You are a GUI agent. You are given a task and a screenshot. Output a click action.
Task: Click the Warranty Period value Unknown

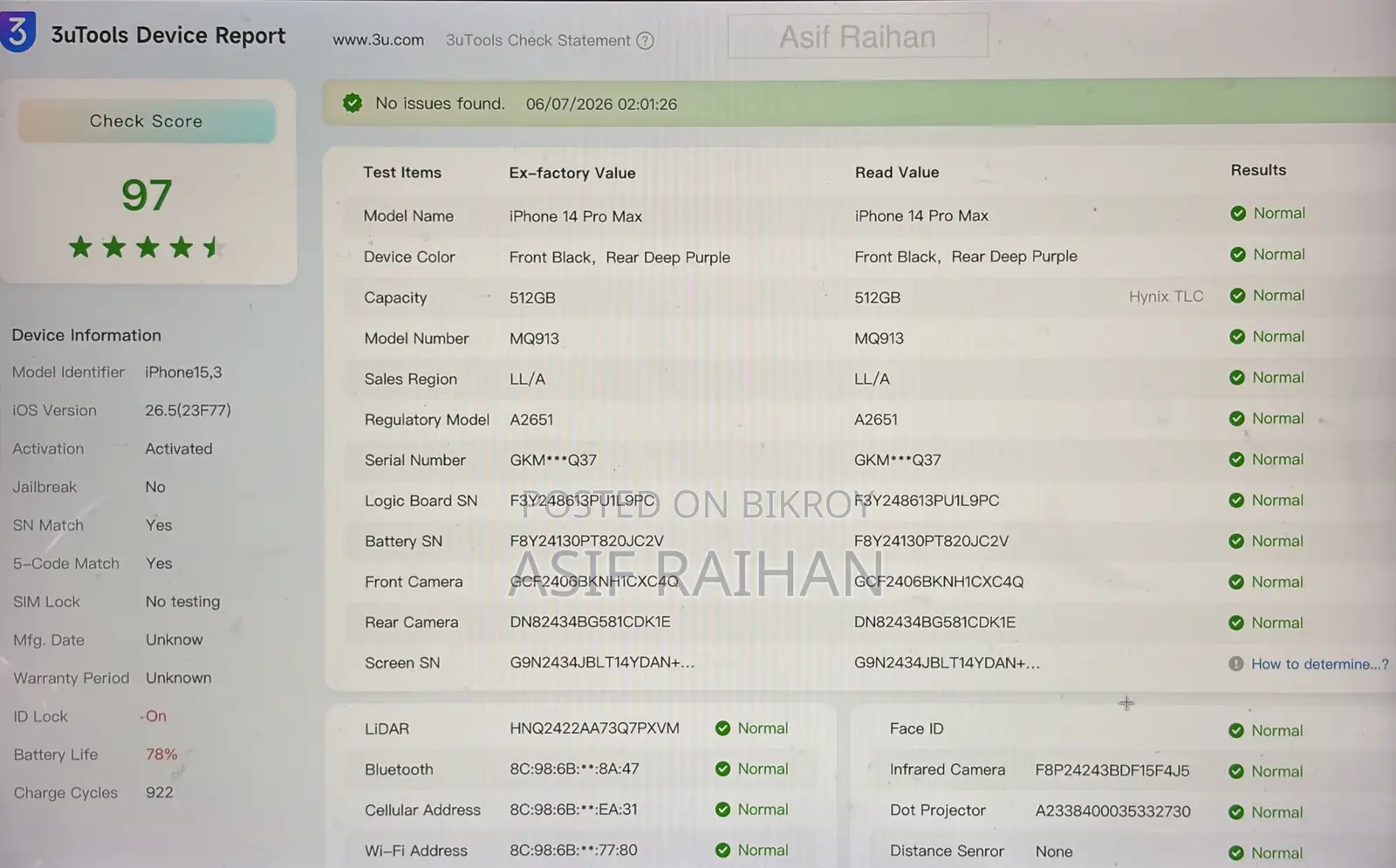(179, 678)
